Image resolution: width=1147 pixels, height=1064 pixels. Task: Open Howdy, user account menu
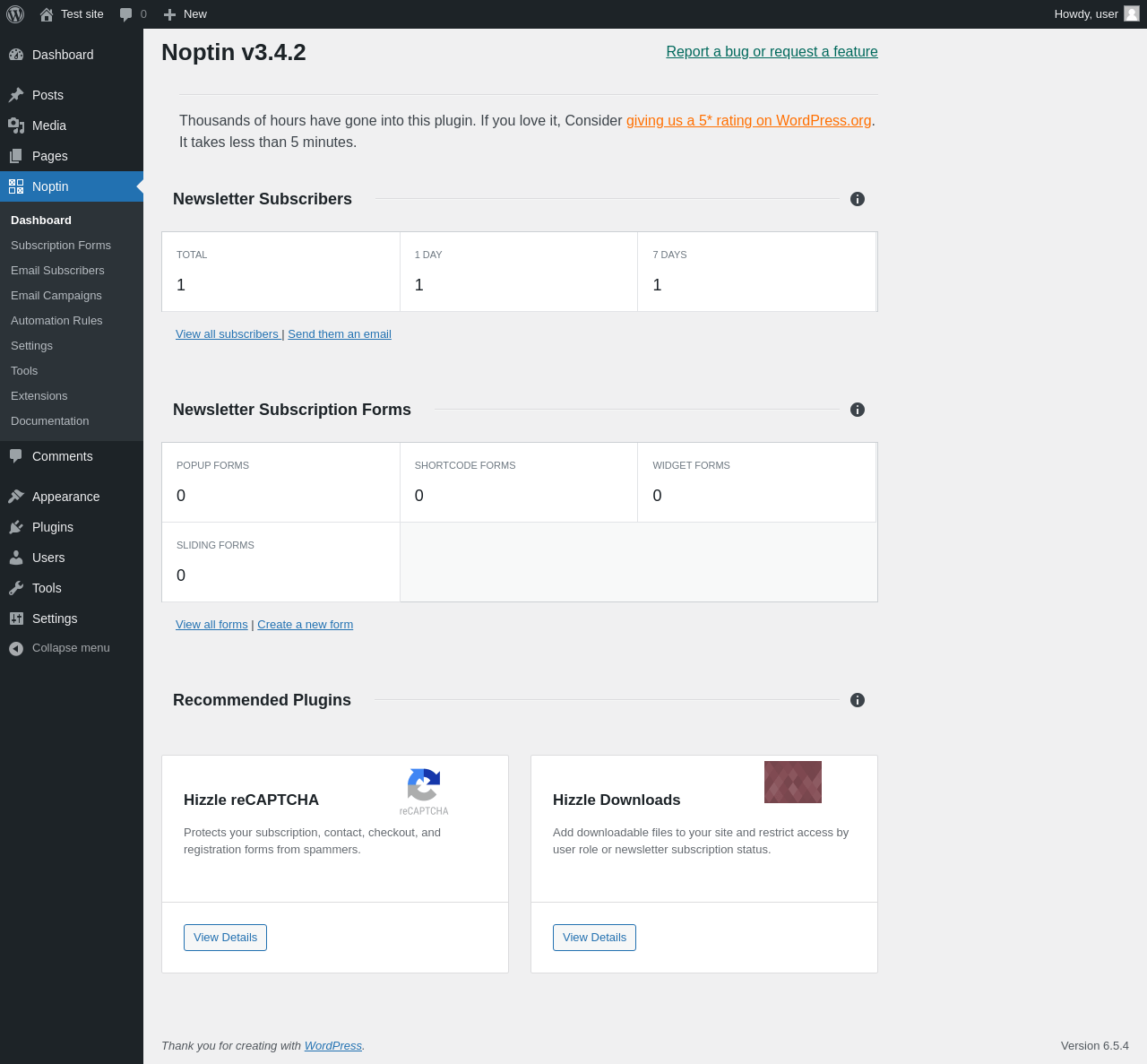click(1097, 14)
